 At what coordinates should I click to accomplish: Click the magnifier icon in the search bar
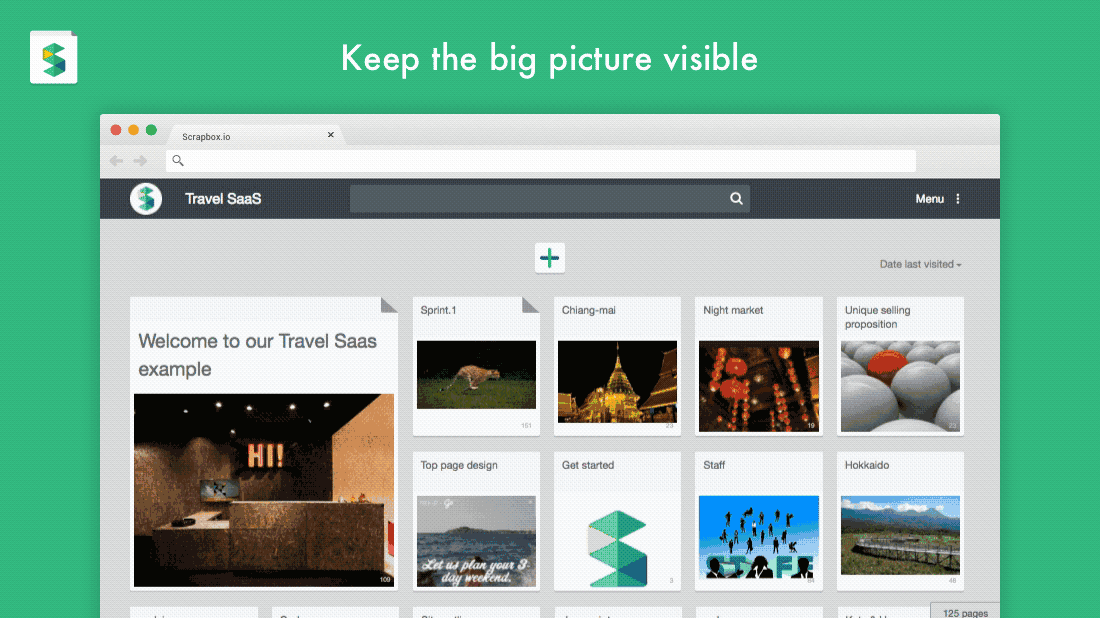736,198
